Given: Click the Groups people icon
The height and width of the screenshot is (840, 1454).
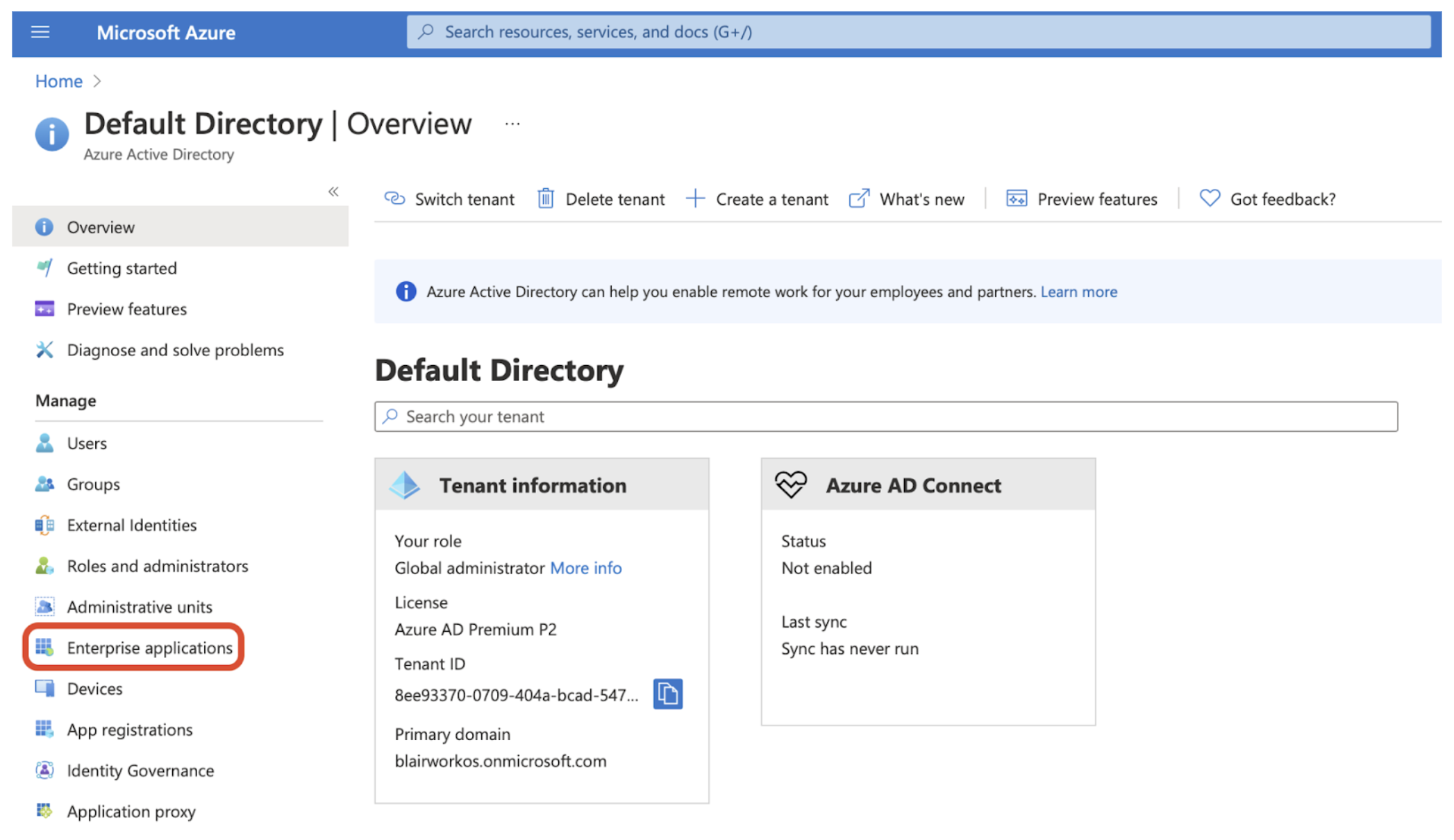Looking at the screenshot, I should [x=44, y=484].
